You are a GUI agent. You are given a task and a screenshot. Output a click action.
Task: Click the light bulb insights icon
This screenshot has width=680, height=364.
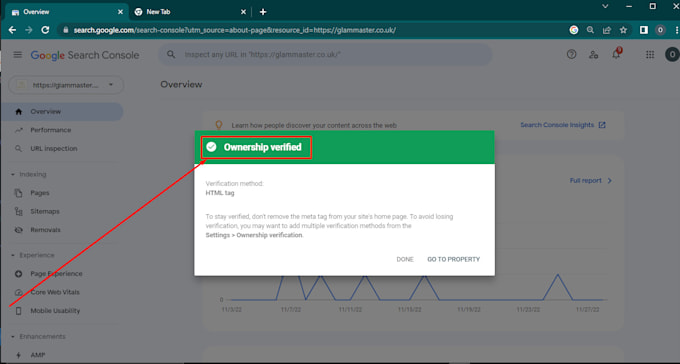(219, 125)
